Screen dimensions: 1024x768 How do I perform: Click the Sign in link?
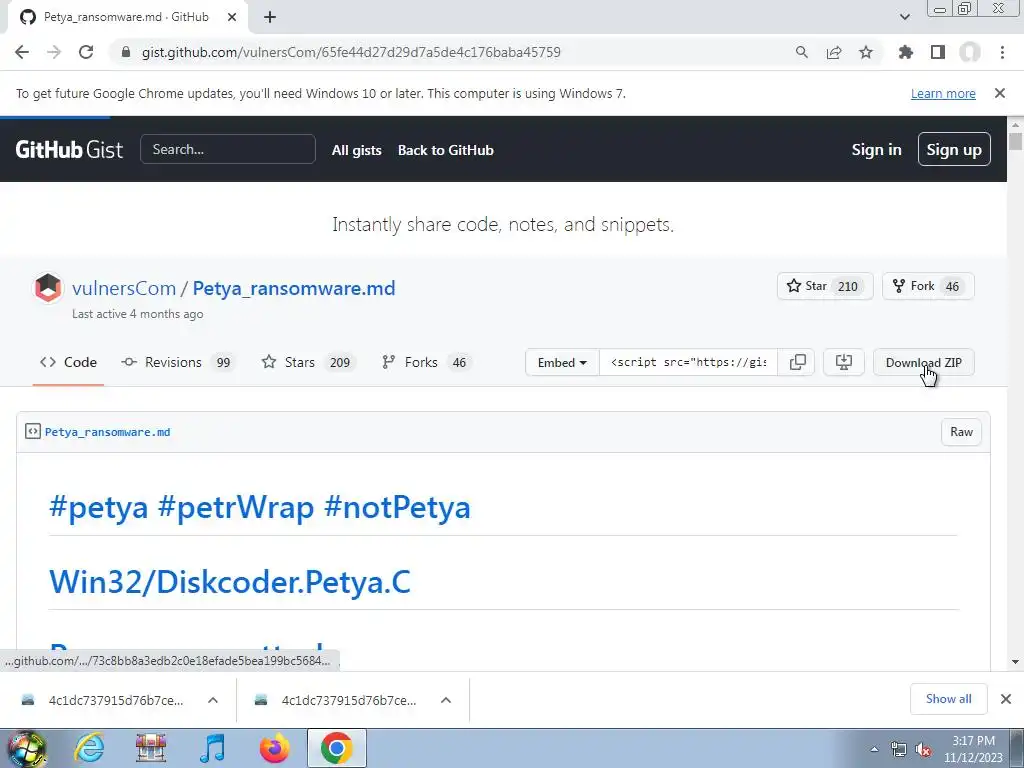pos(876,150)
